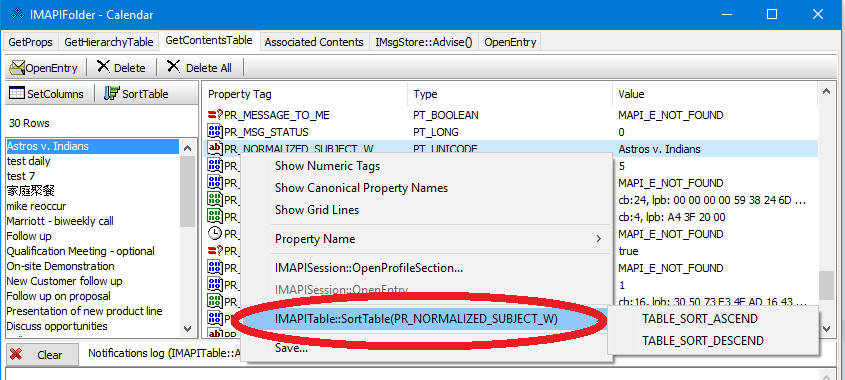Click the app icon in the title bar

coord(17,15)
